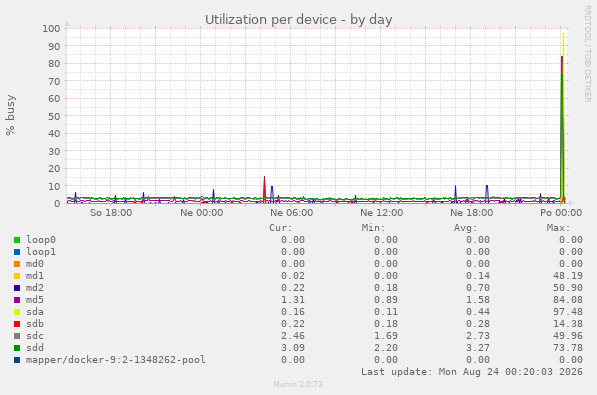Click the Avg: column header

point(466,228)
